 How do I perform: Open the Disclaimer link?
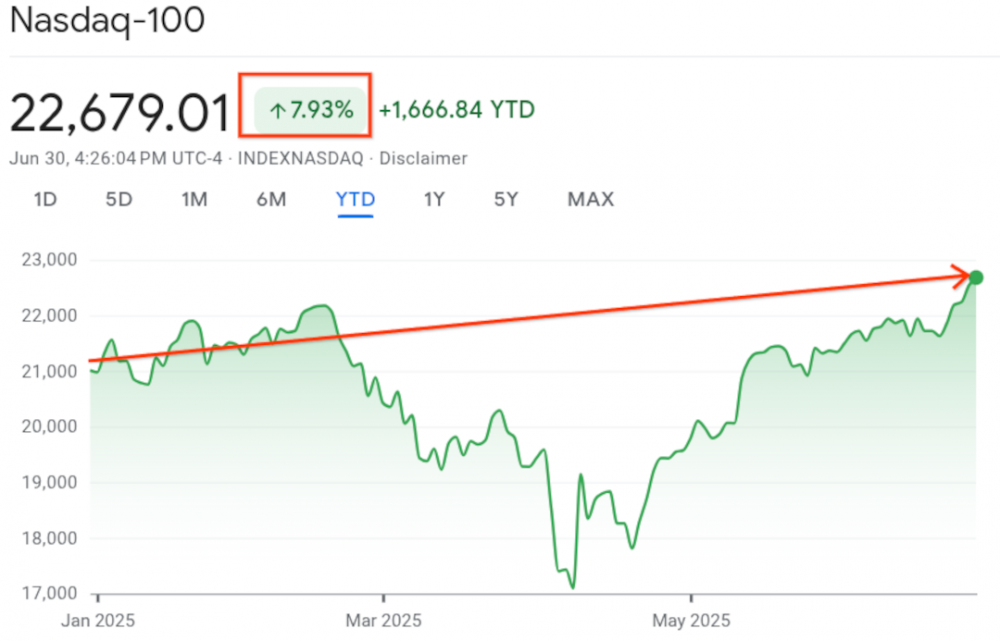[x=426, y=158]
